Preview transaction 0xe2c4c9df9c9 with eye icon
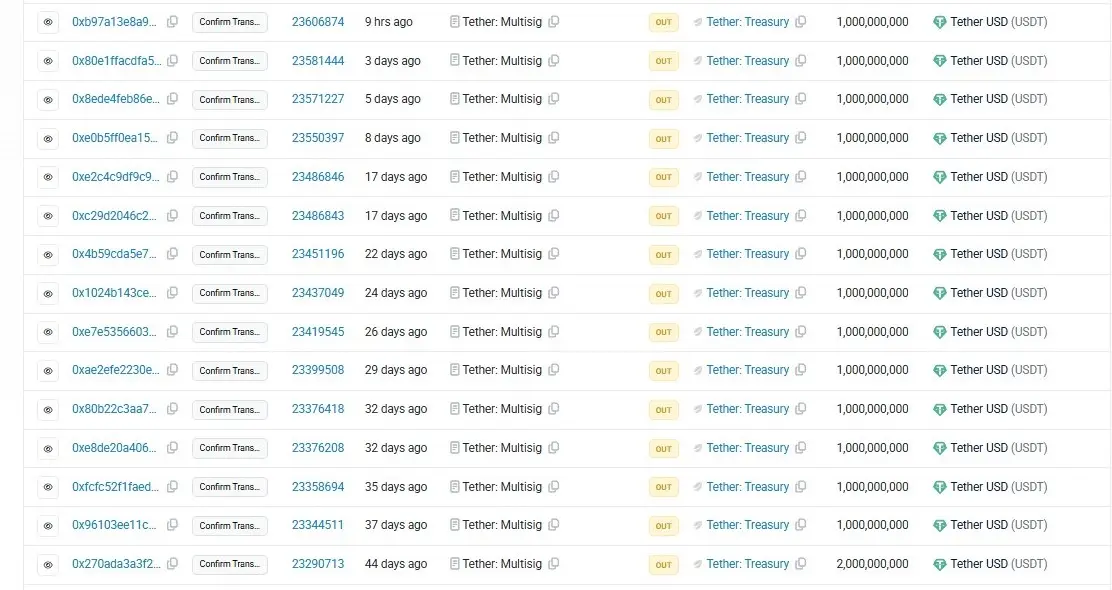1112x590 pixels. pos(48,177)
